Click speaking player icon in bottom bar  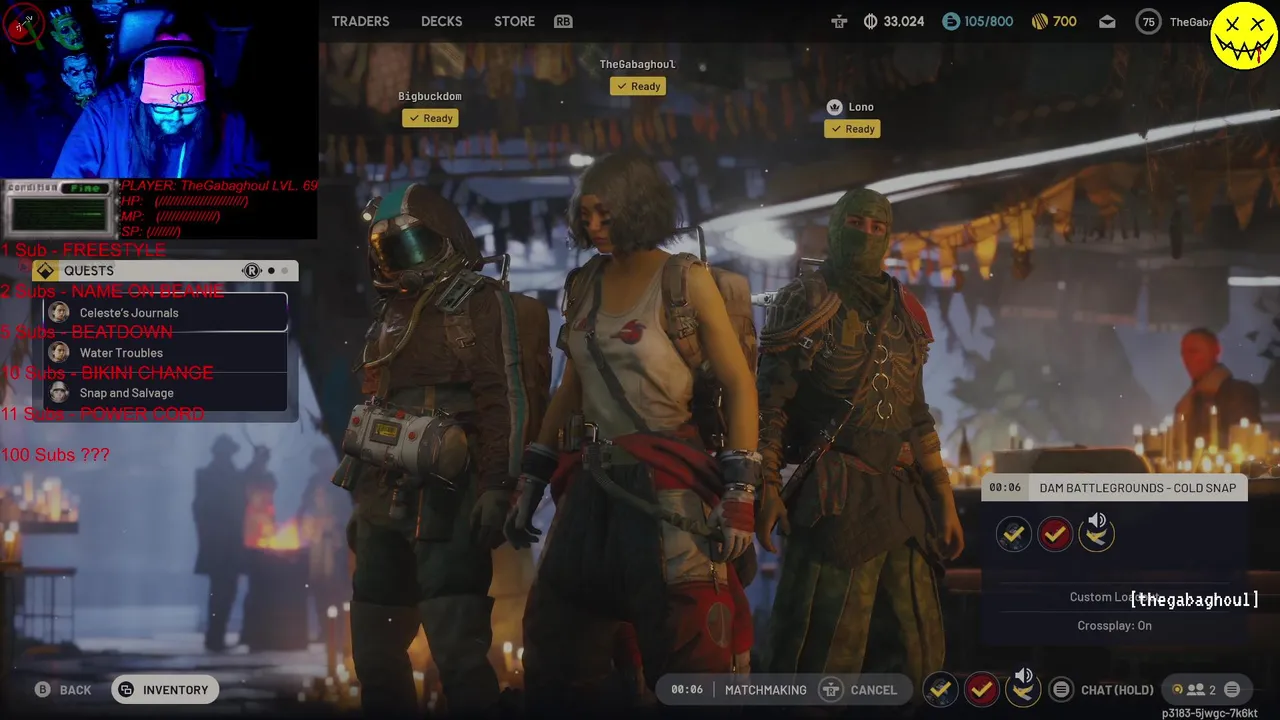point(1023,688)
